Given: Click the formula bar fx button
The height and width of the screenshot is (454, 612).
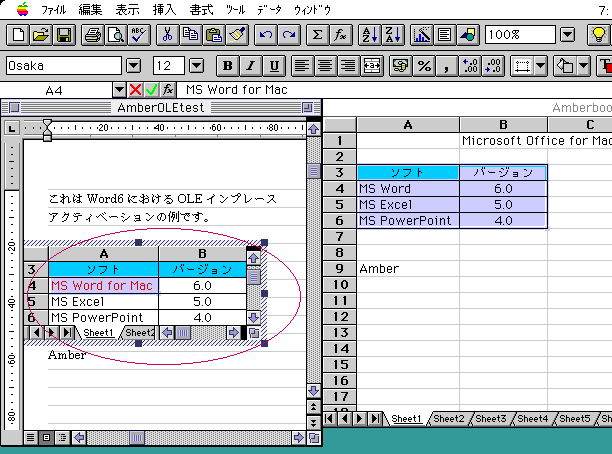Looking at the screenshot, I should point(168,90).
